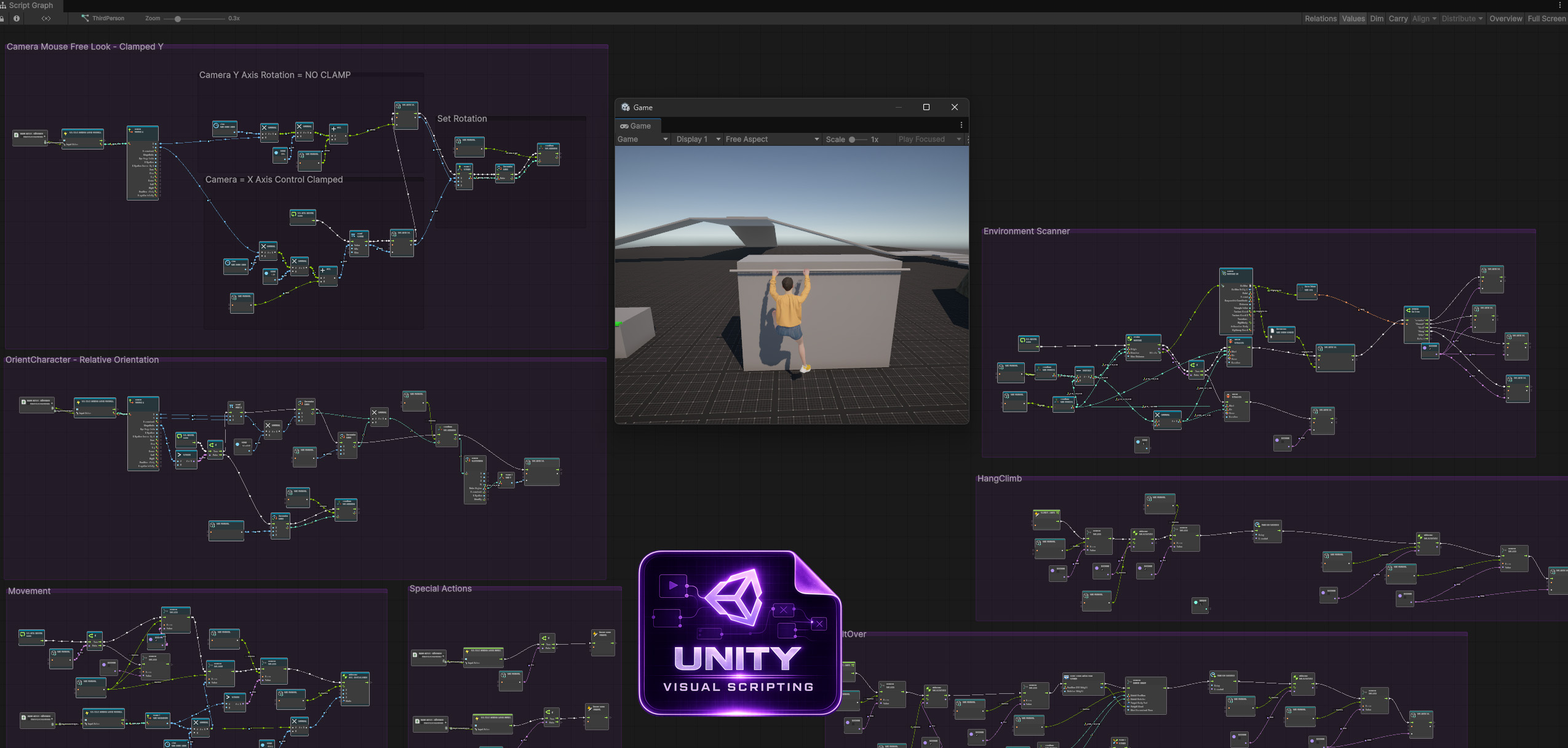Expand the Display 1 dropdown
Viewport: 1568px width, 748px height.
point(698,139)
